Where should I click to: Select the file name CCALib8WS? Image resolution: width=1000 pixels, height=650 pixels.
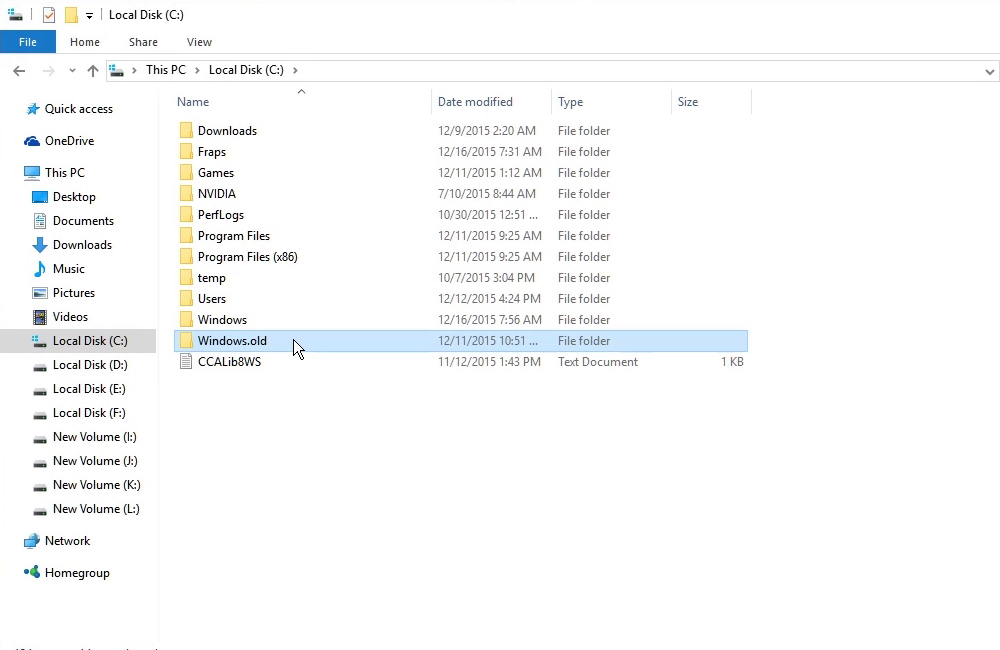pos(230,362)
